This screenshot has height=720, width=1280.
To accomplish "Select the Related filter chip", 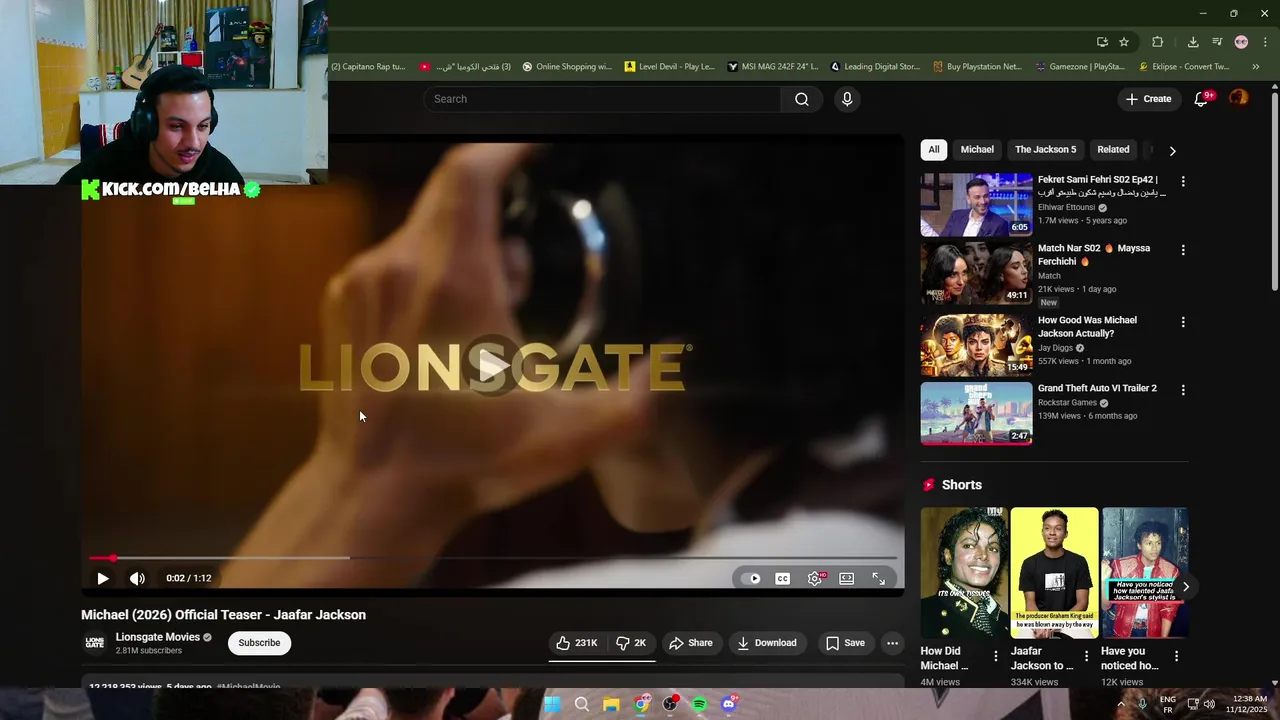I will coord(1113,150).
